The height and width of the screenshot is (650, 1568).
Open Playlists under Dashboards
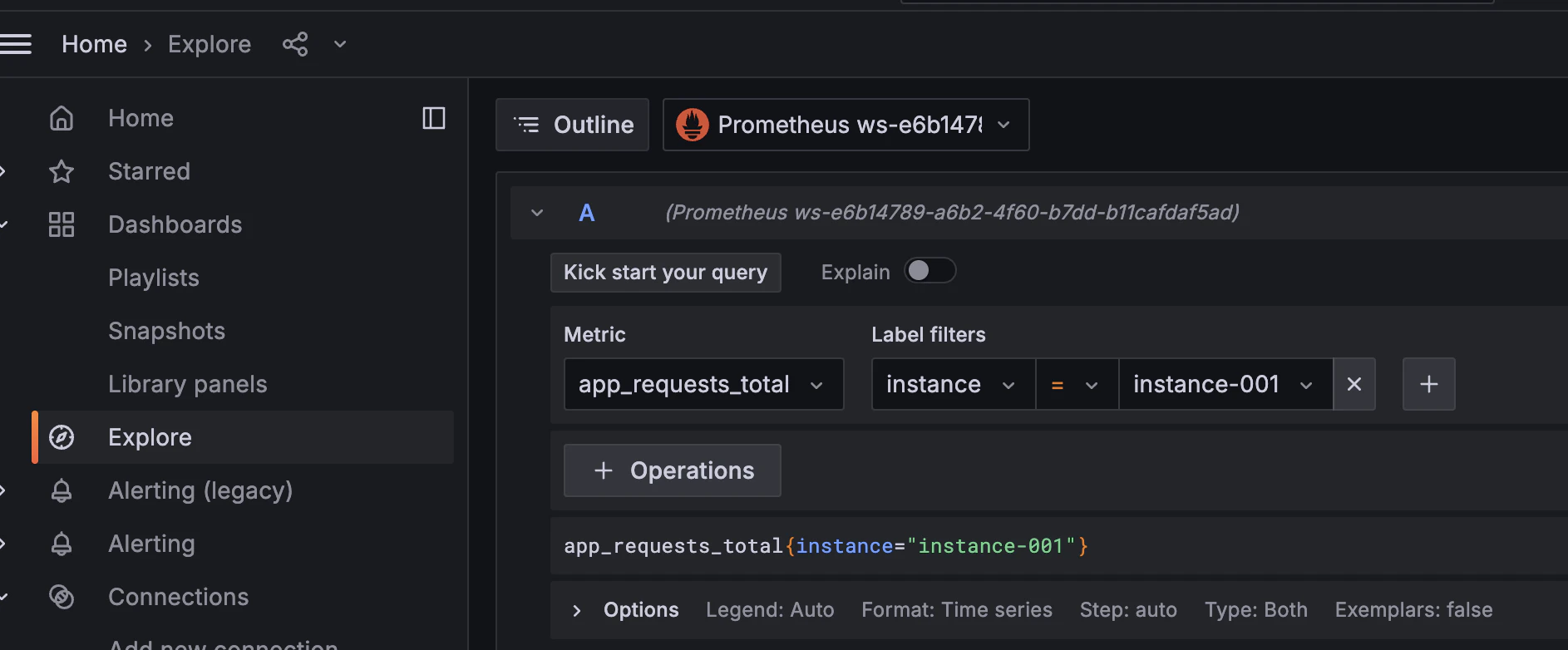coord(154,278)
